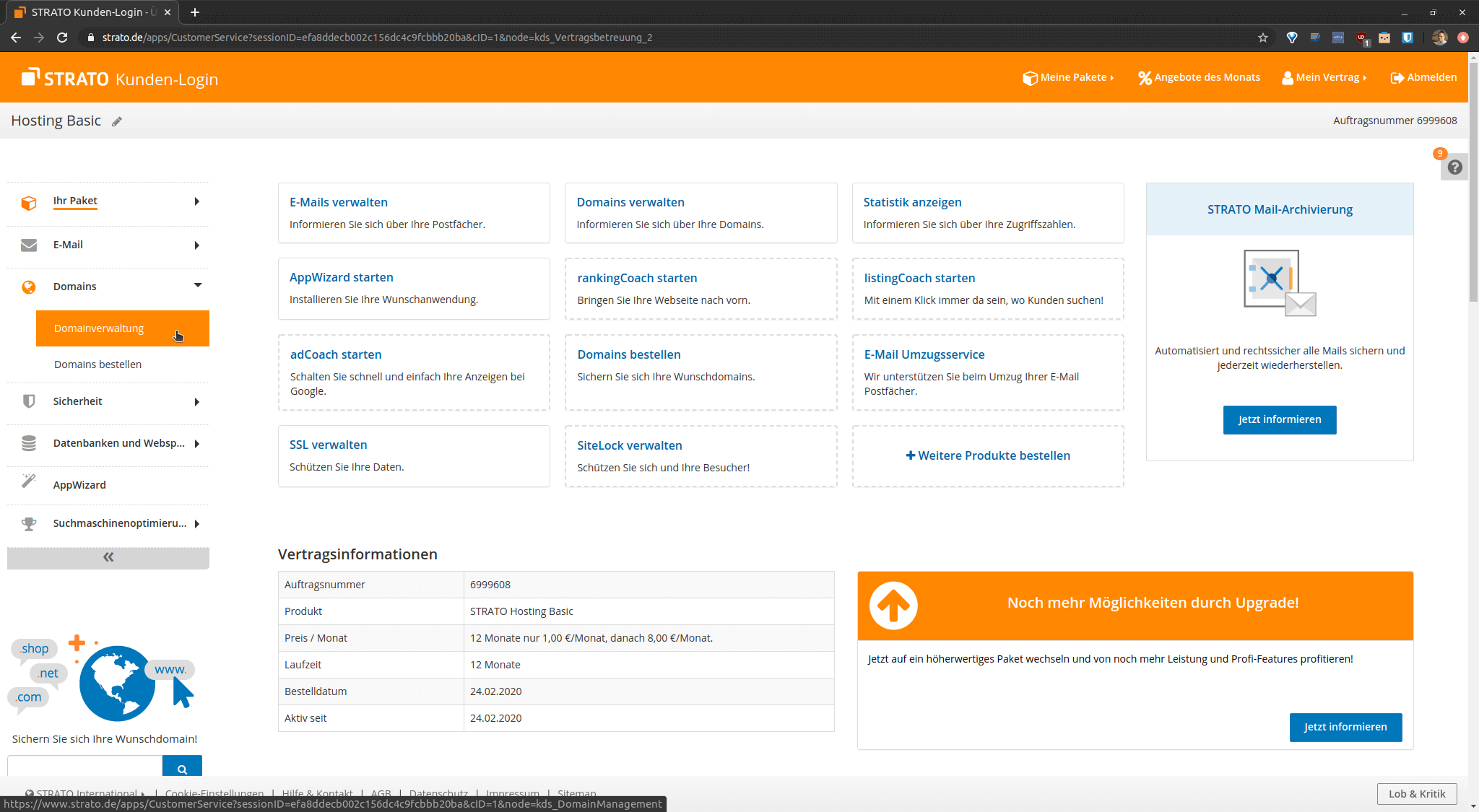Screen dimensions: 1479x812
Task: Click the Bitwarden shield extension icon
Action: pos(1408,38)
